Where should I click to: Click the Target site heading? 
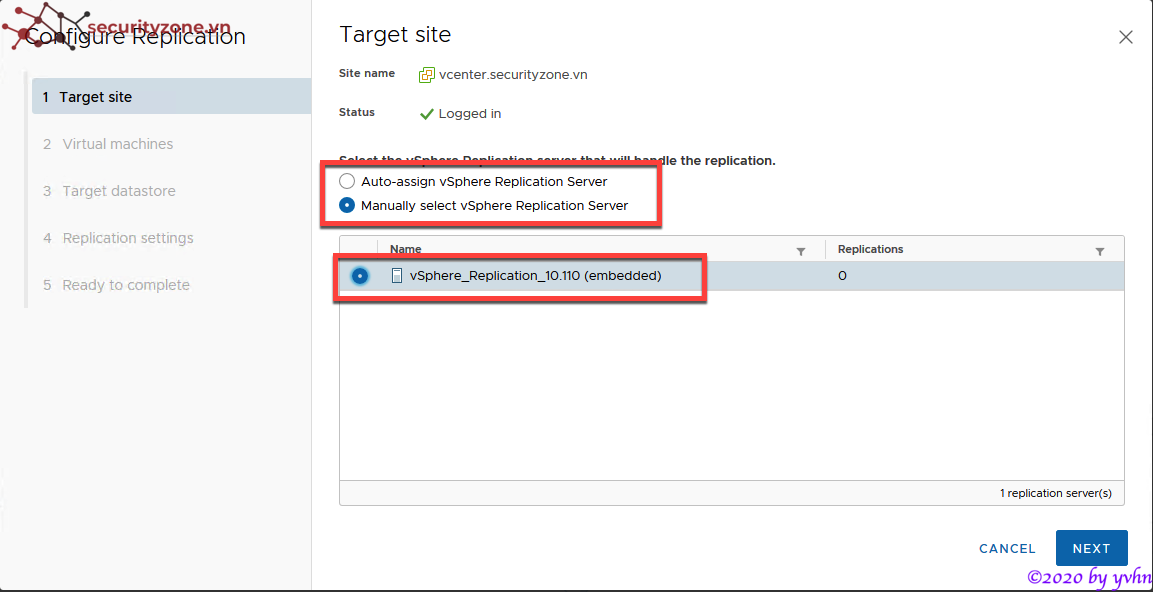pos(395,35)
